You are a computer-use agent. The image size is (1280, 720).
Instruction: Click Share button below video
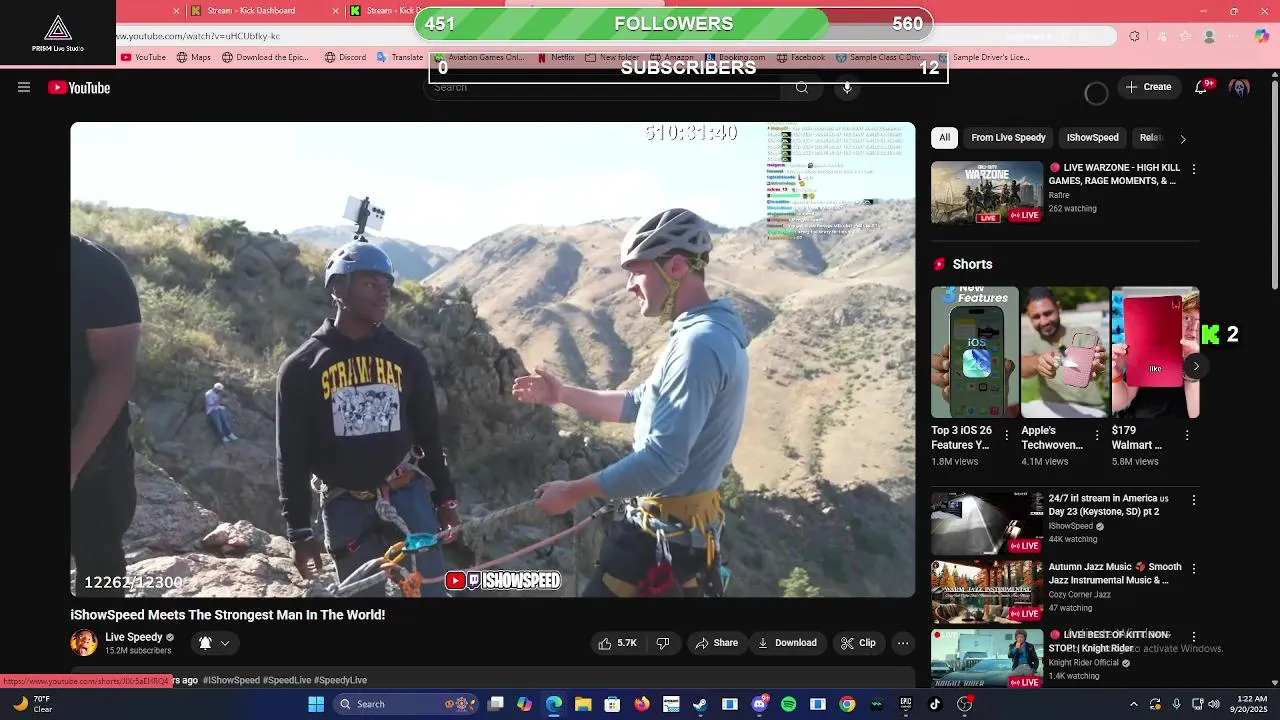click(716, 643)
